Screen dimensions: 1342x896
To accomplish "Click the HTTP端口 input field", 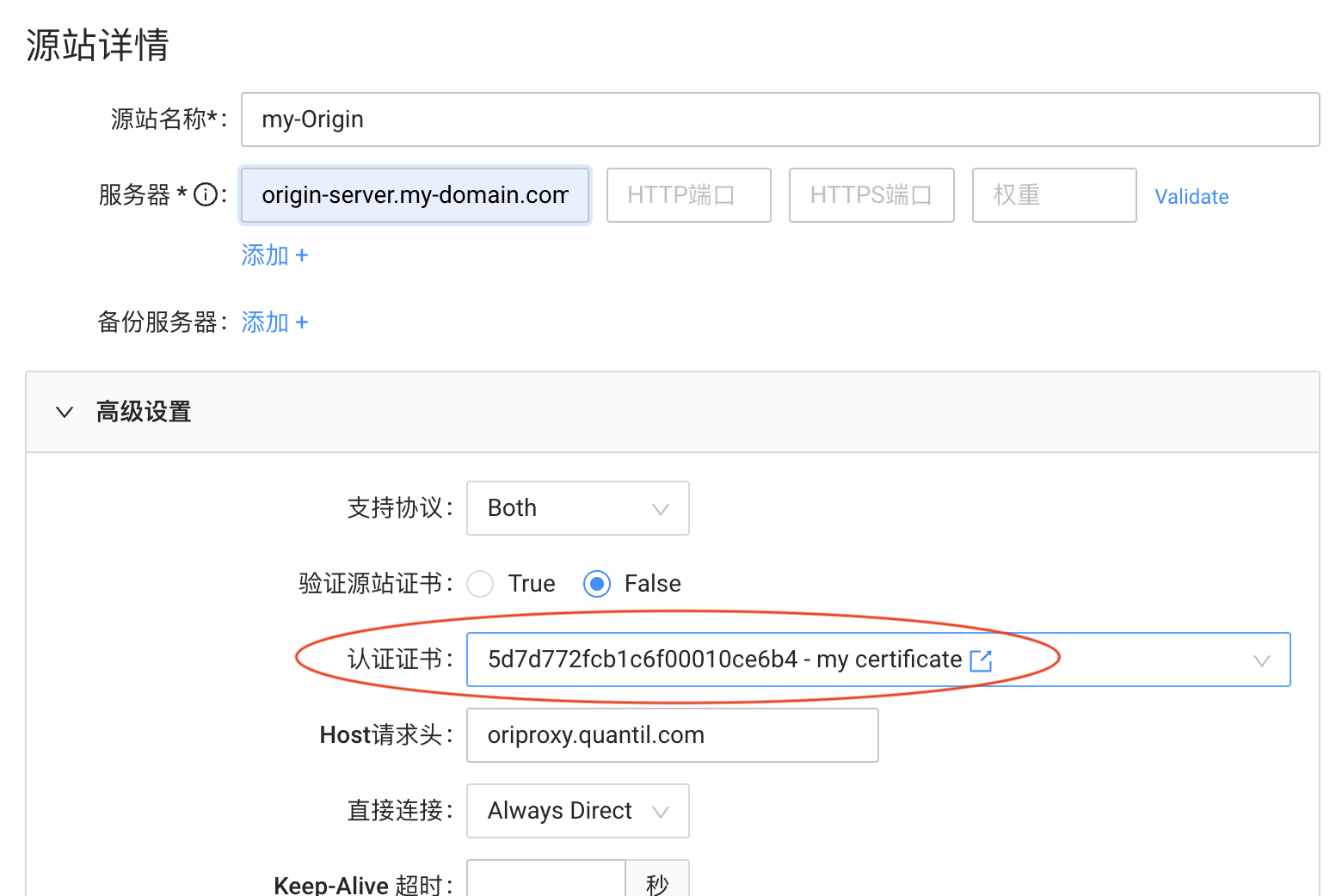I will point(688,194).
